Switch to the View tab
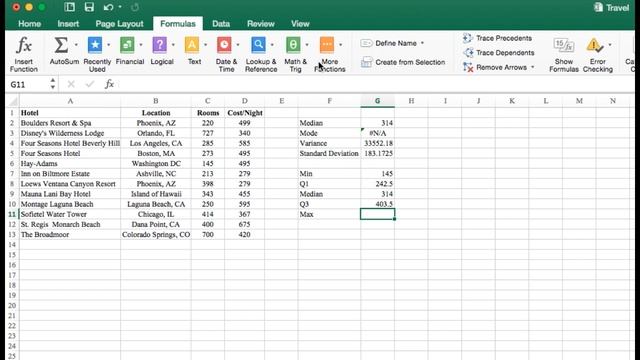The height and width of the screenshot is (360, 640). [x=300, y=24]
